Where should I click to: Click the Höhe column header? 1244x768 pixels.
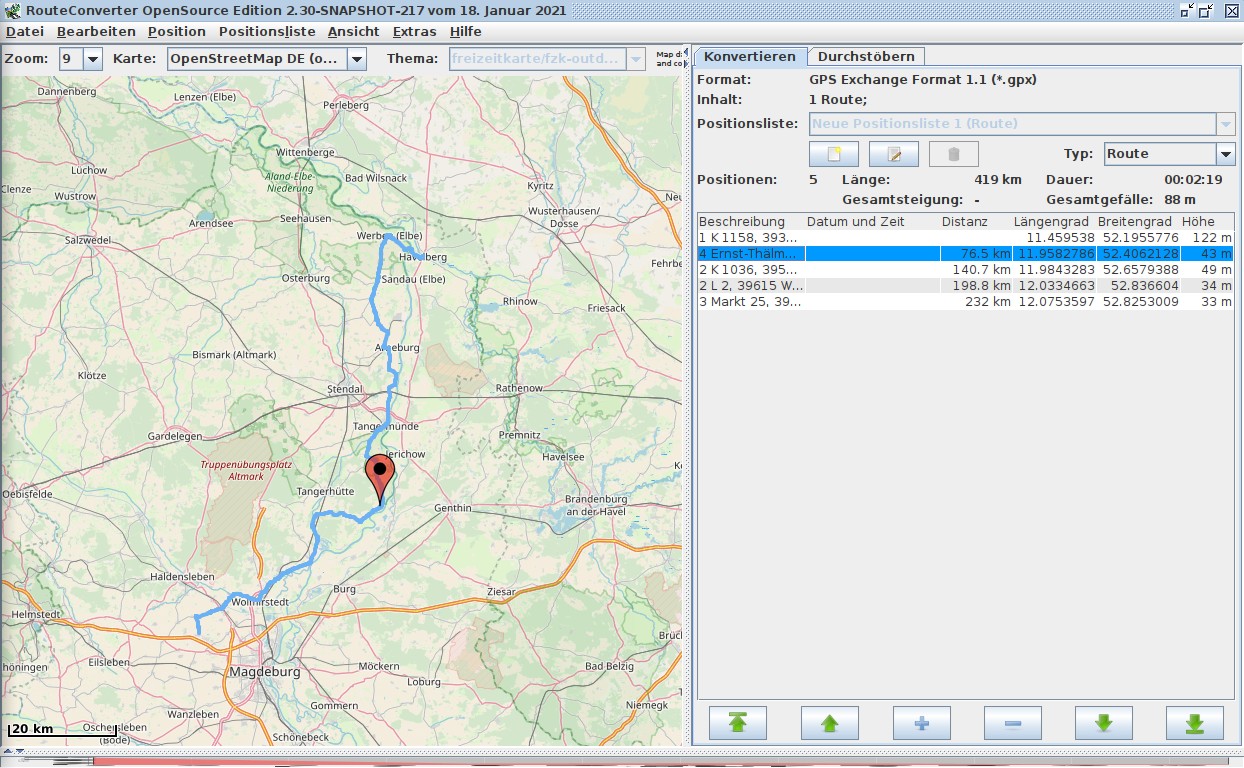click(1198, 221)
